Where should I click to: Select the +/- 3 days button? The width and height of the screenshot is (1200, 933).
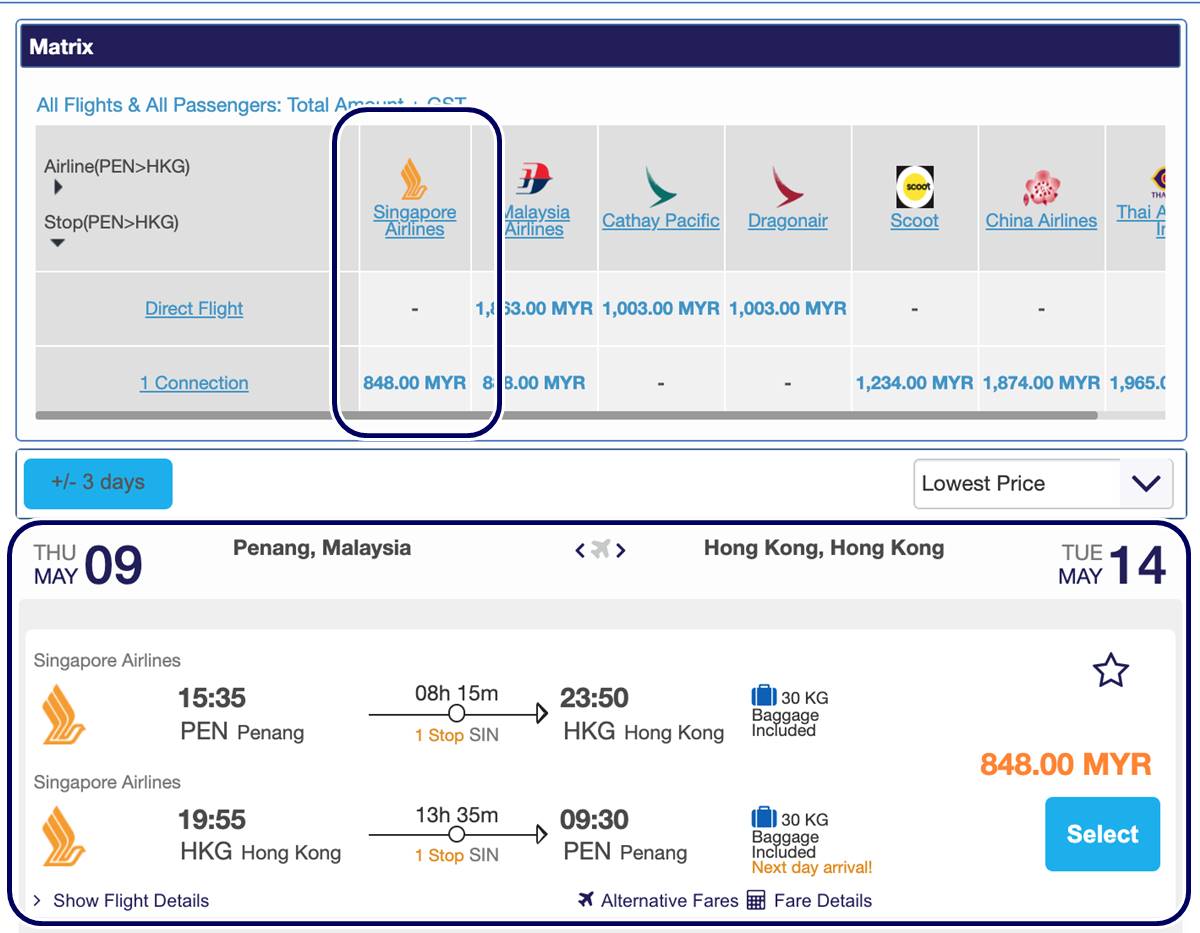[x=98, y=484]
